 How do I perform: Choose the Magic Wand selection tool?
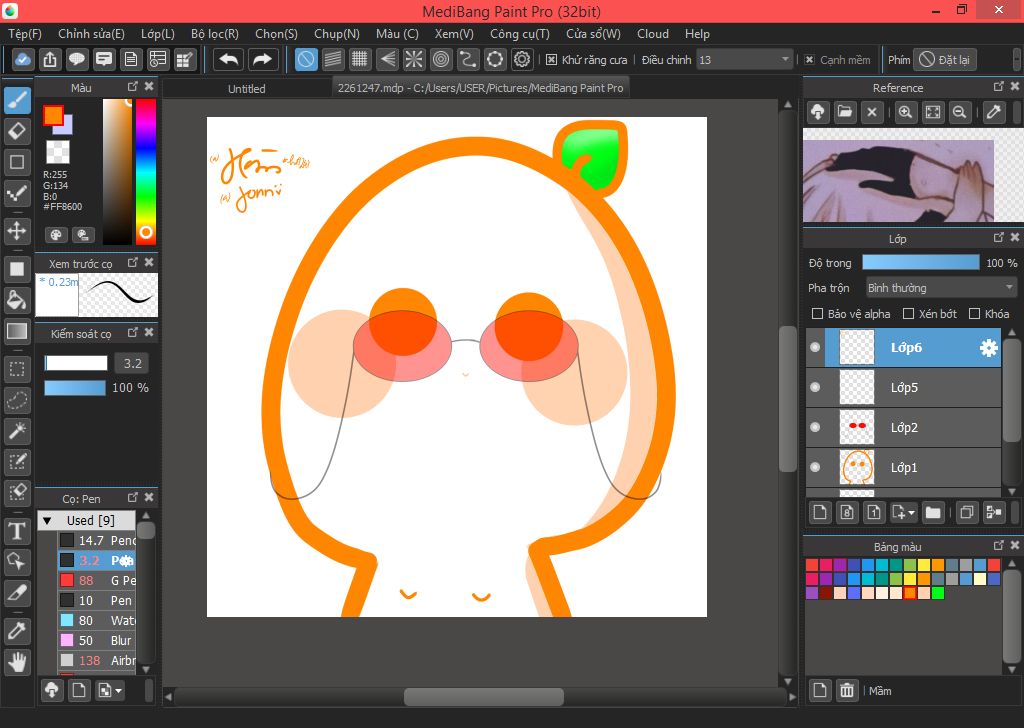(x=17, y=431)
